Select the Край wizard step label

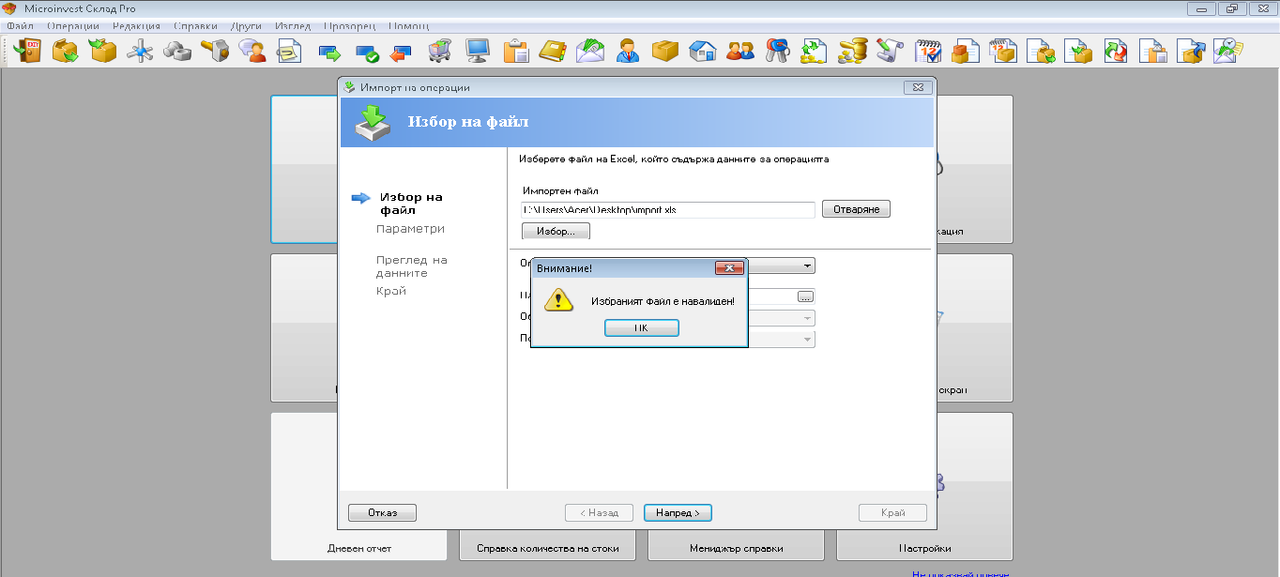click(391, 291)
